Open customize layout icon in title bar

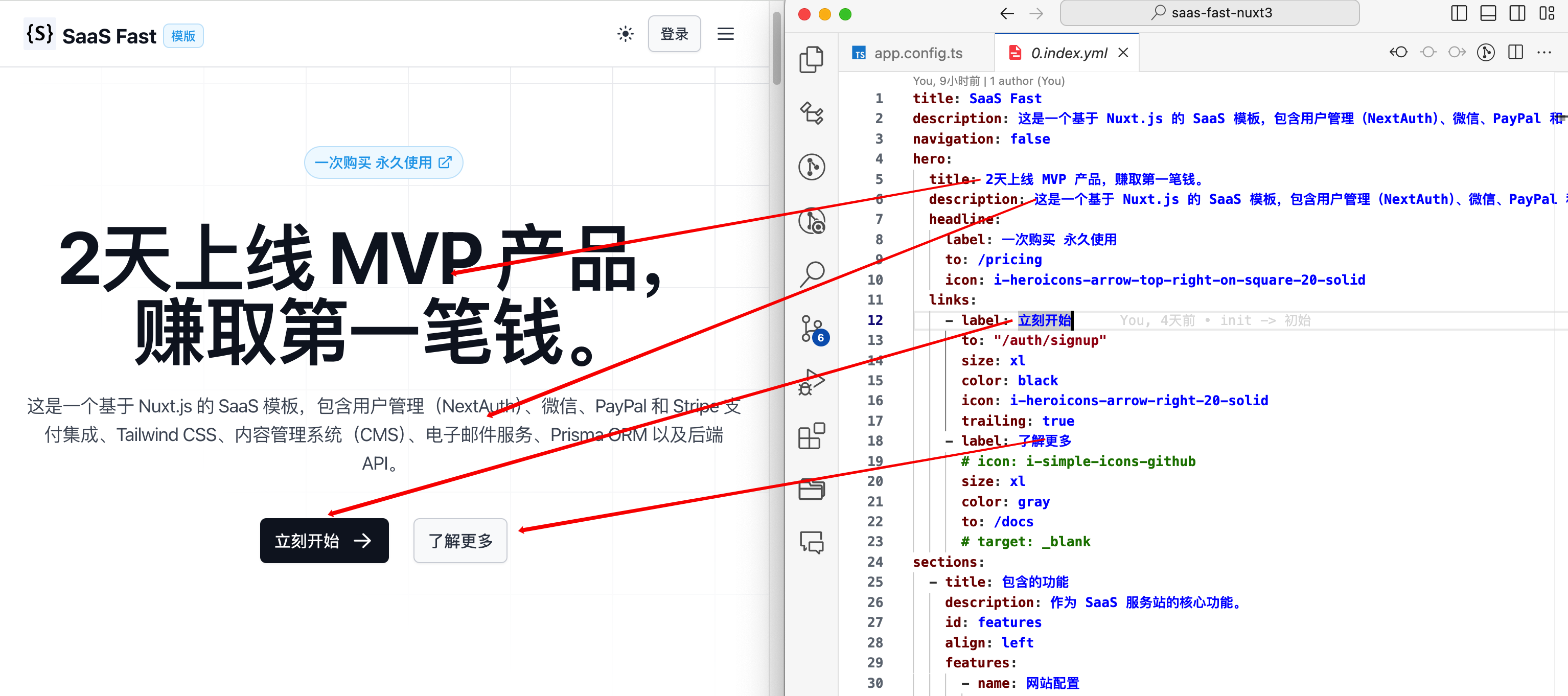click(1547, 13)
